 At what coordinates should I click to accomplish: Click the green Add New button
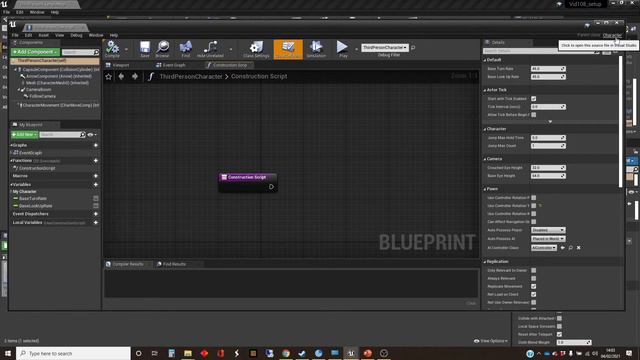tap(24, 135)
